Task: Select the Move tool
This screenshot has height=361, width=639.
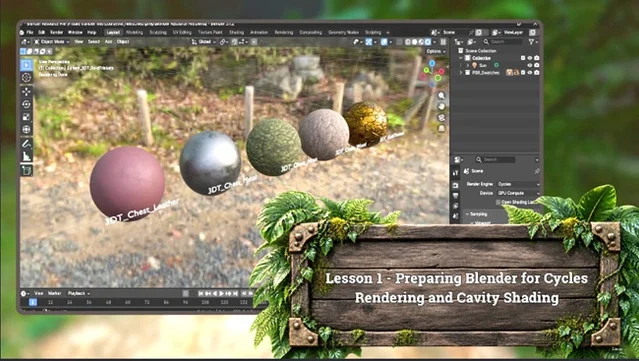Action: [26, 92]
